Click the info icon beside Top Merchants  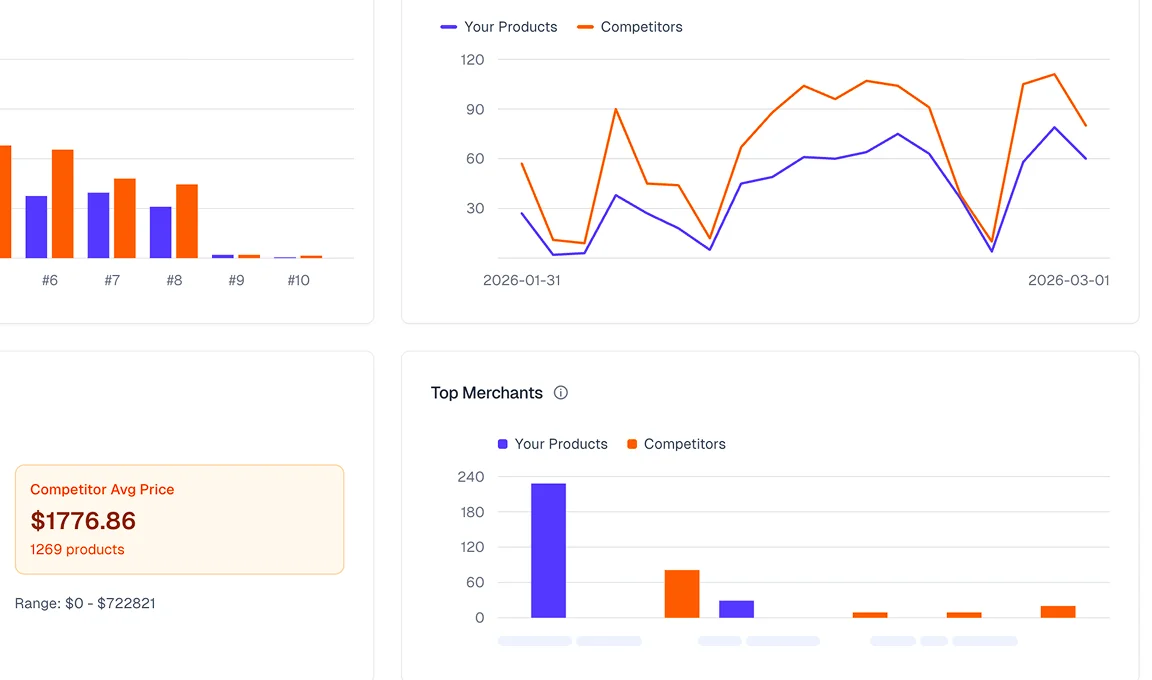(561, 393)
